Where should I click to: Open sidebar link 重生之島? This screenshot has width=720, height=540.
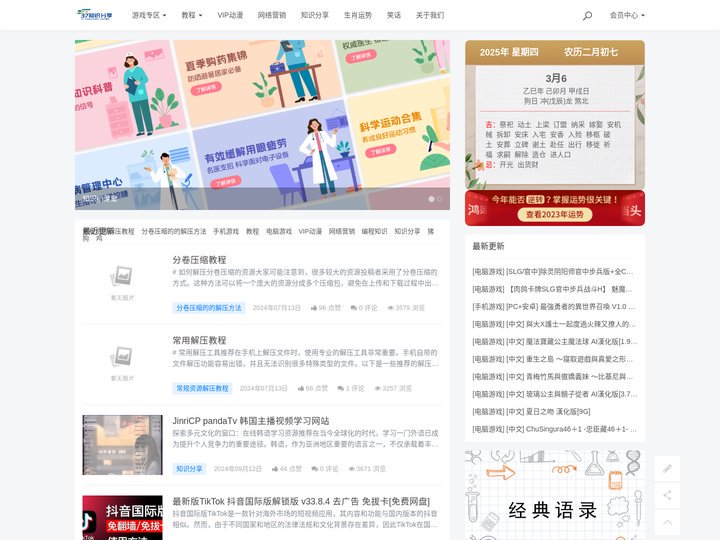click(x=552, y=359)
